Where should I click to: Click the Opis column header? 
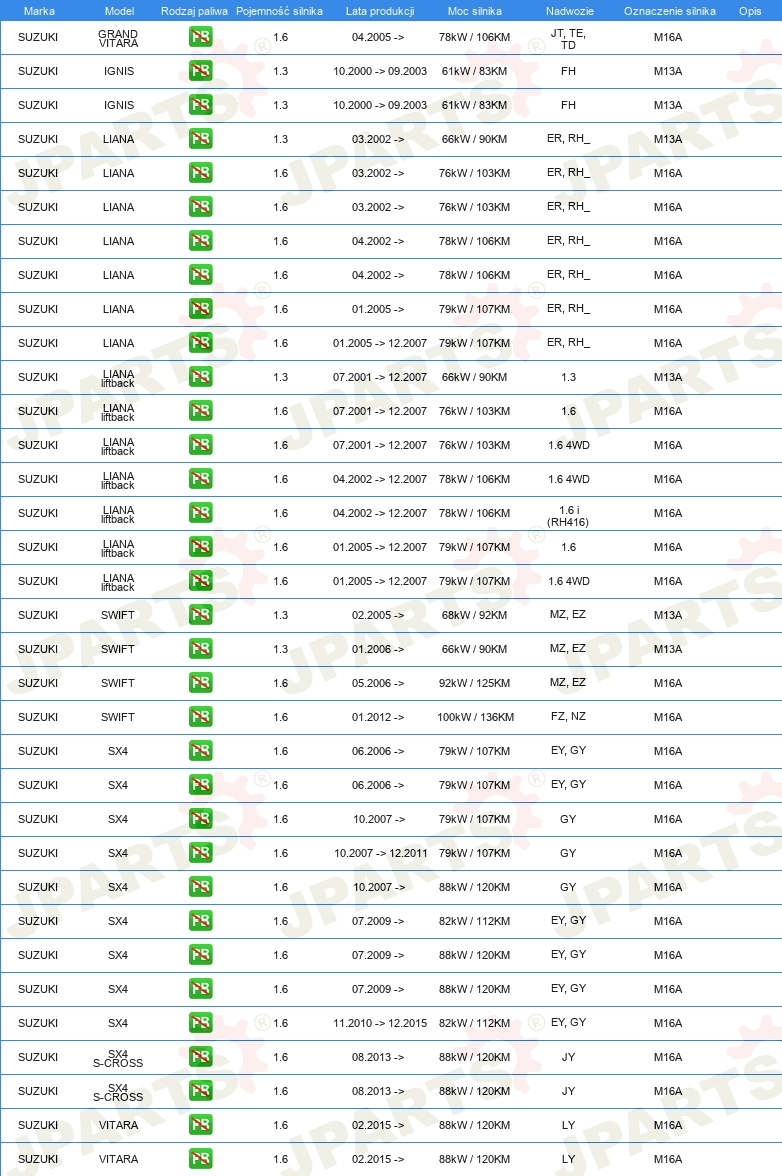pos(750,11)
